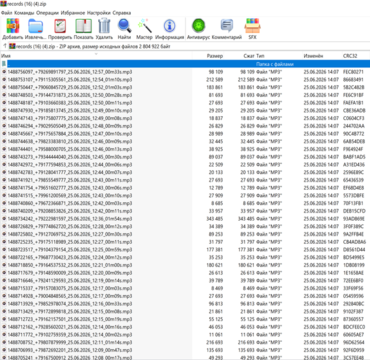Sort by the CRC32 column header
The image size is (370, 360).
(x=350, y=56)
